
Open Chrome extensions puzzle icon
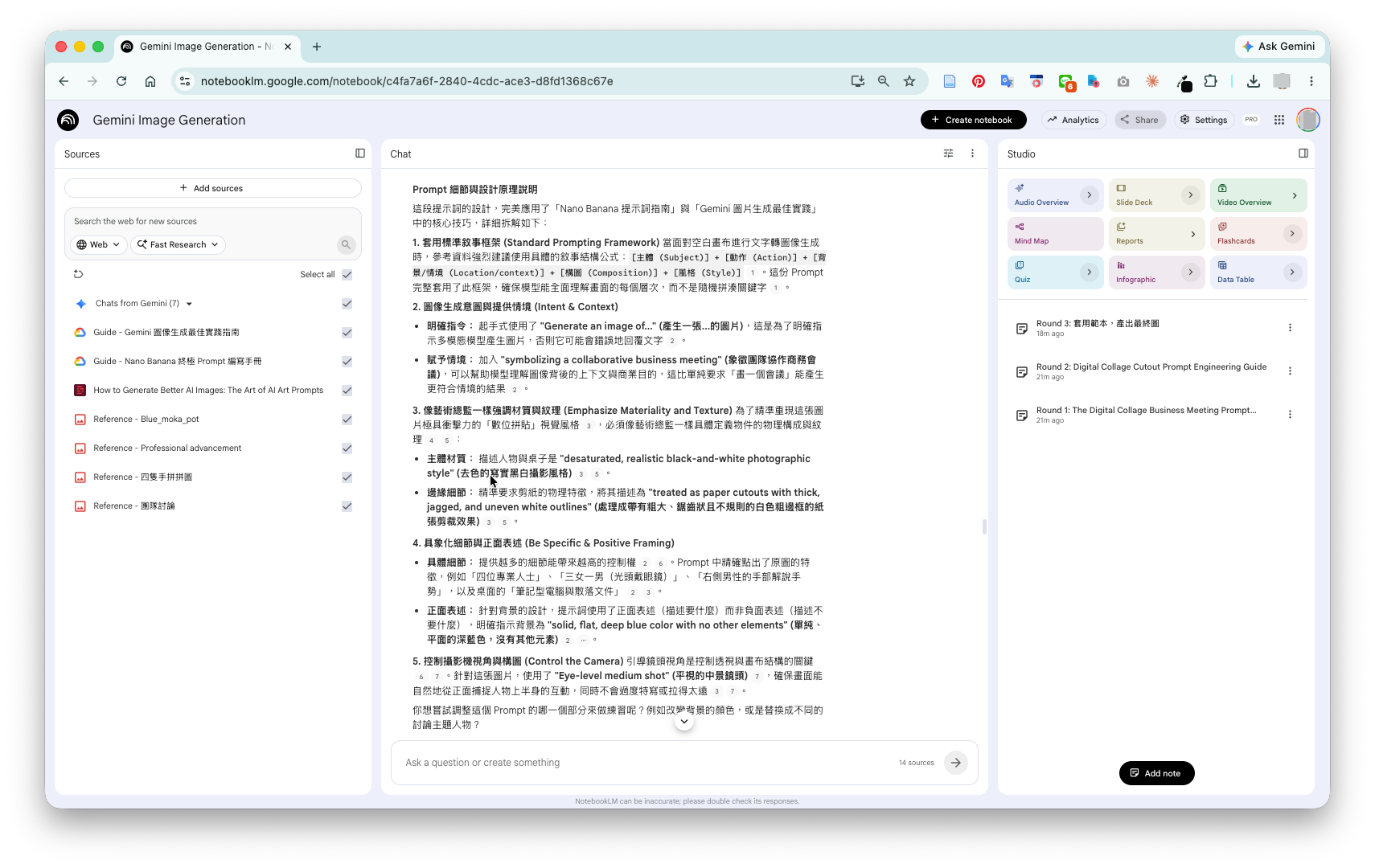(1211, 81)
